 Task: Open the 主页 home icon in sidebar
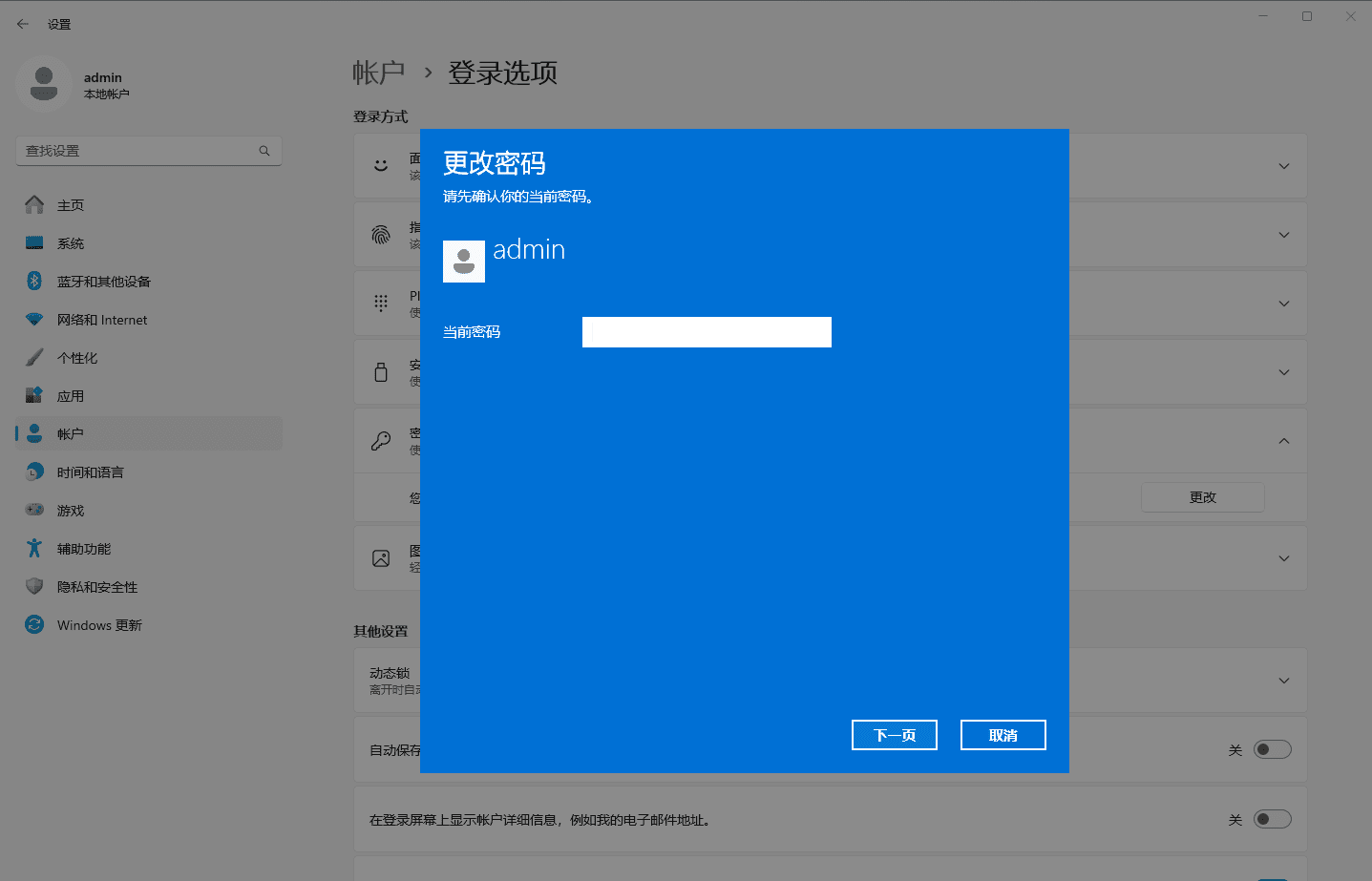34,204
